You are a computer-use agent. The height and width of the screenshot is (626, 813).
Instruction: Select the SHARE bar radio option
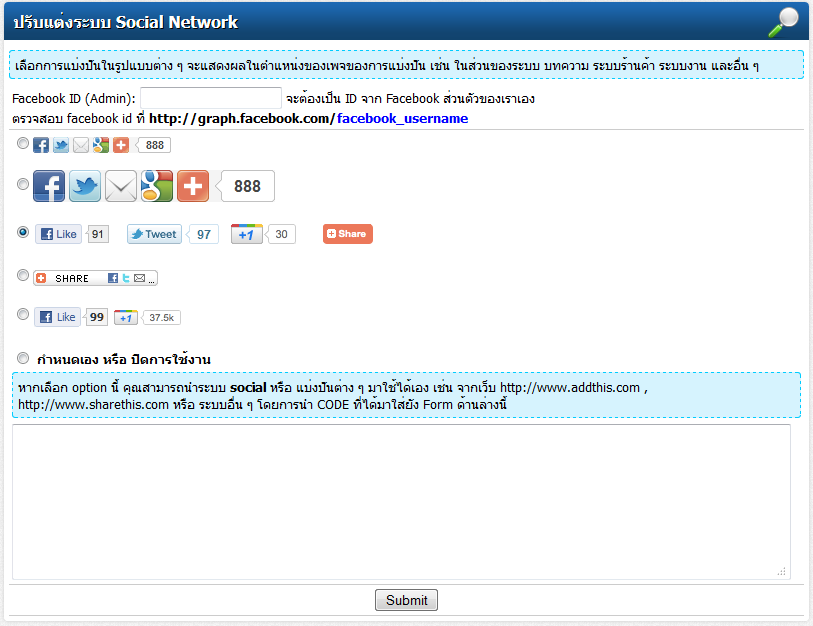tap(22, 275)
